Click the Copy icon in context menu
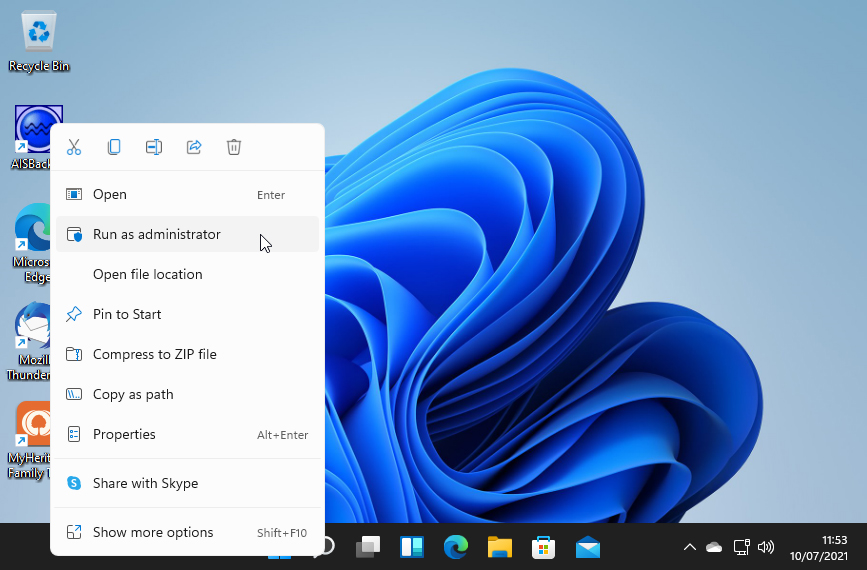 tap(114, 147)
